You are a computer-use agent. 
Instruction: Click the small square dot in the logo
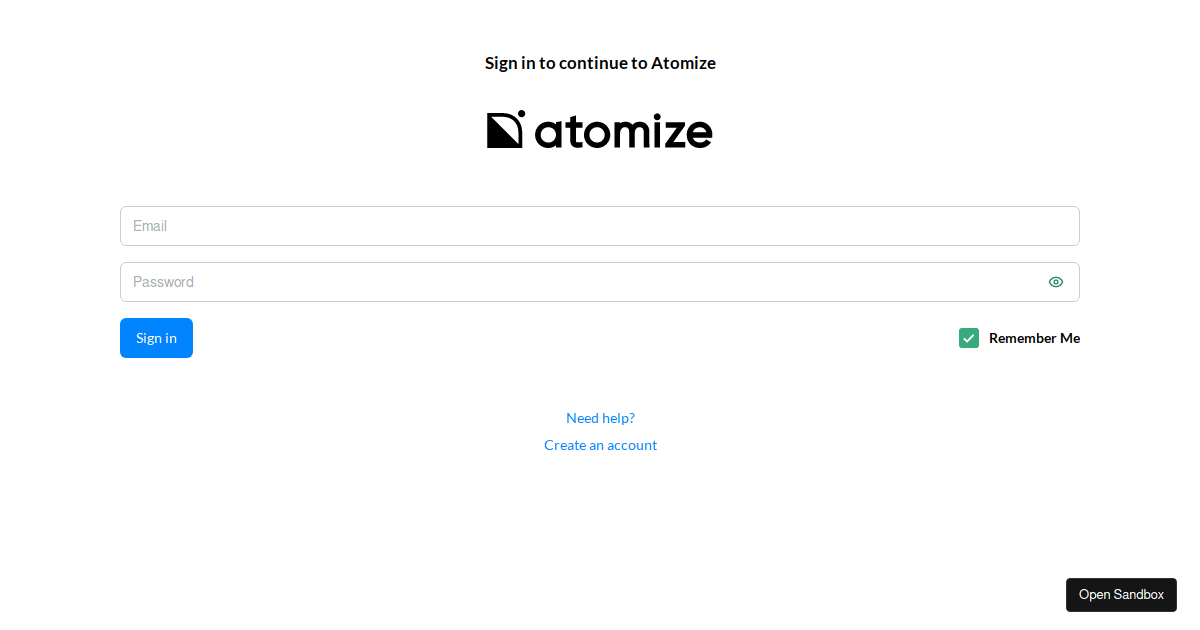[x=519, y=113]
